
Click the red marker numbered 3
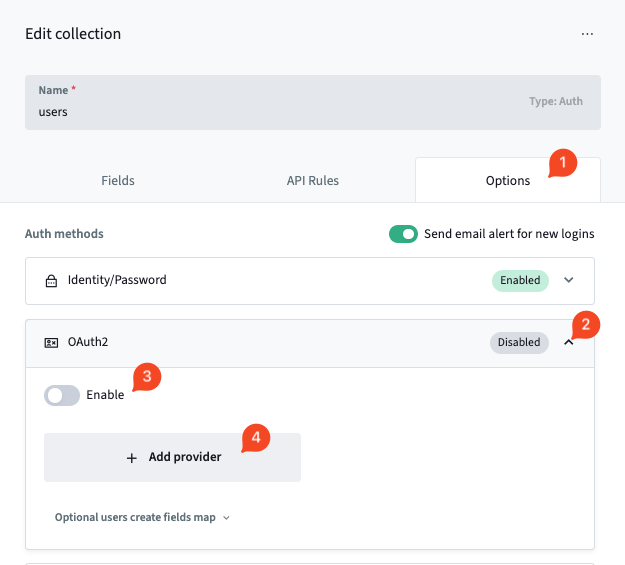[147, 377]
